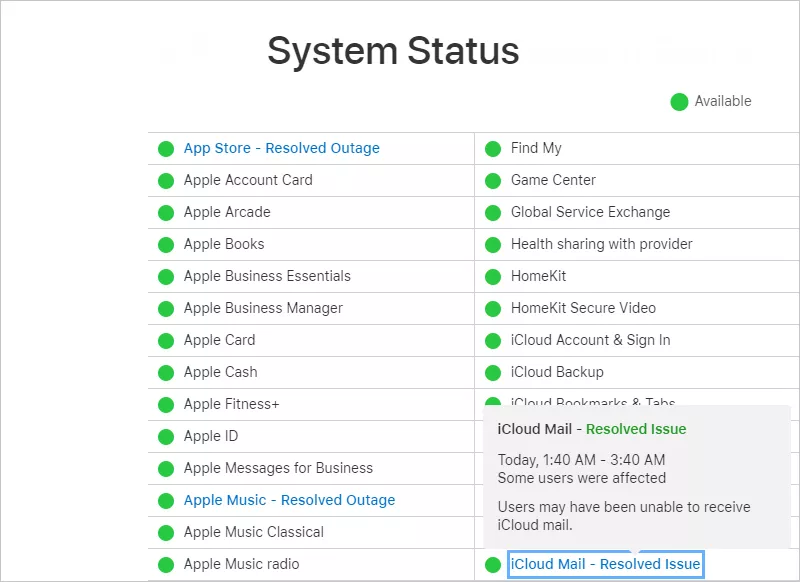Select the HomeKit Secure Video text
Image resolution: width=800 pixels, height=582 pixels.
tap(583, 308)
